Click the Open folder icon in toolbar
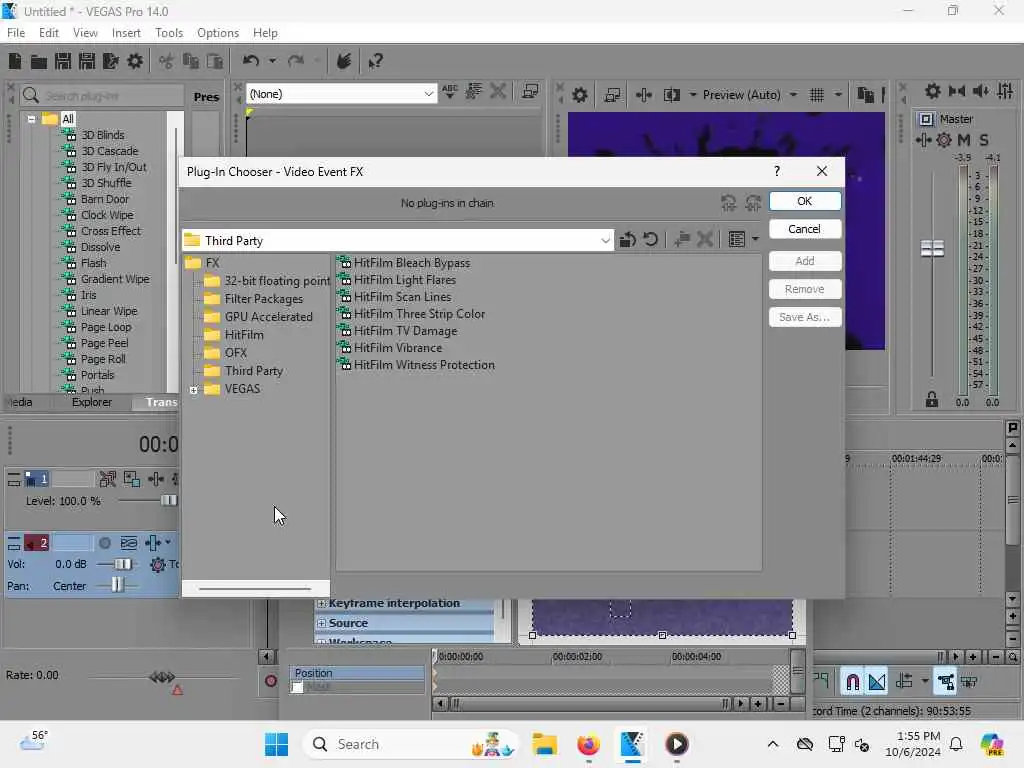The height and width of the screenshot is (768, 1024). pos(39,61)
